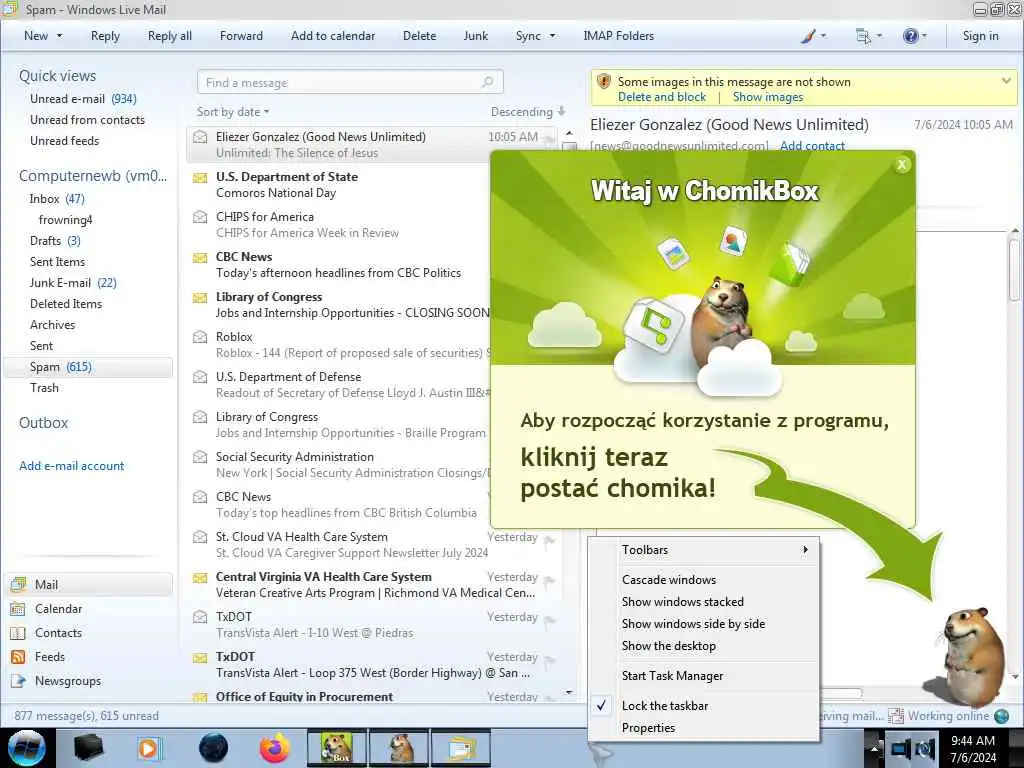Open Windows Media Player taskbar icon
This screenshot has width=1024, height=768.
click(x=149, y=748)
